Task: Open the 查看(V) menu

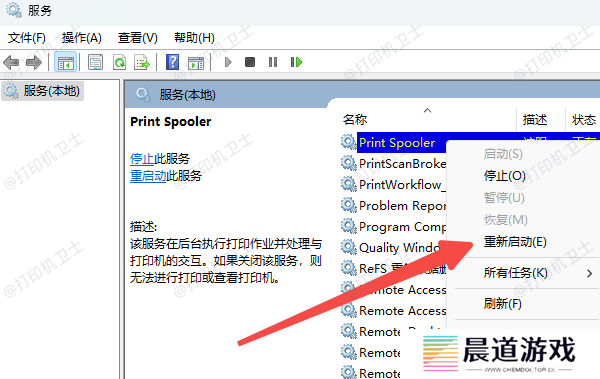Action: click(138, 38)
